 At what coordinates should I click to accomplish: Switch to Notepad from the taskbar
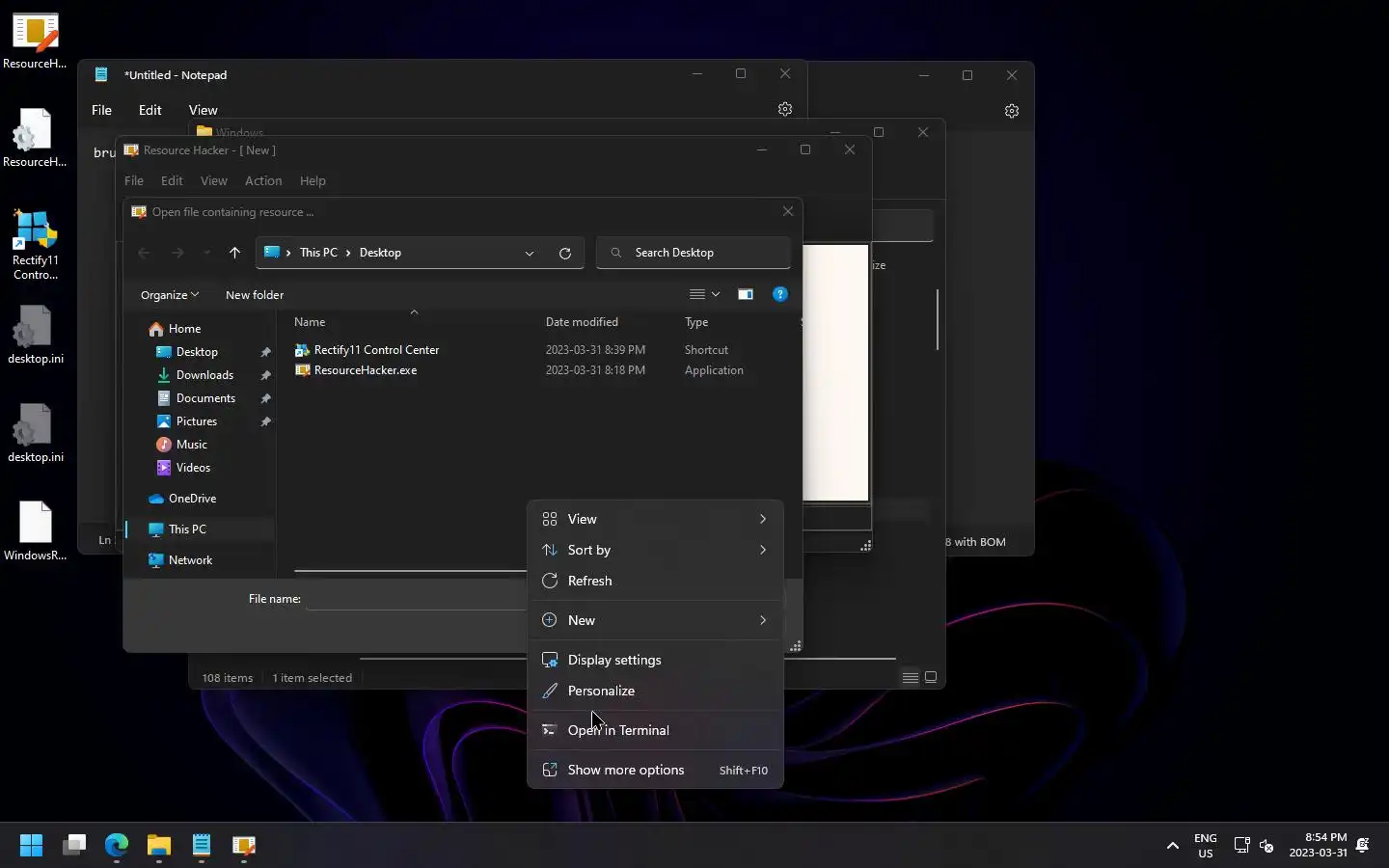pyautogui.click(x=202, y=846)
